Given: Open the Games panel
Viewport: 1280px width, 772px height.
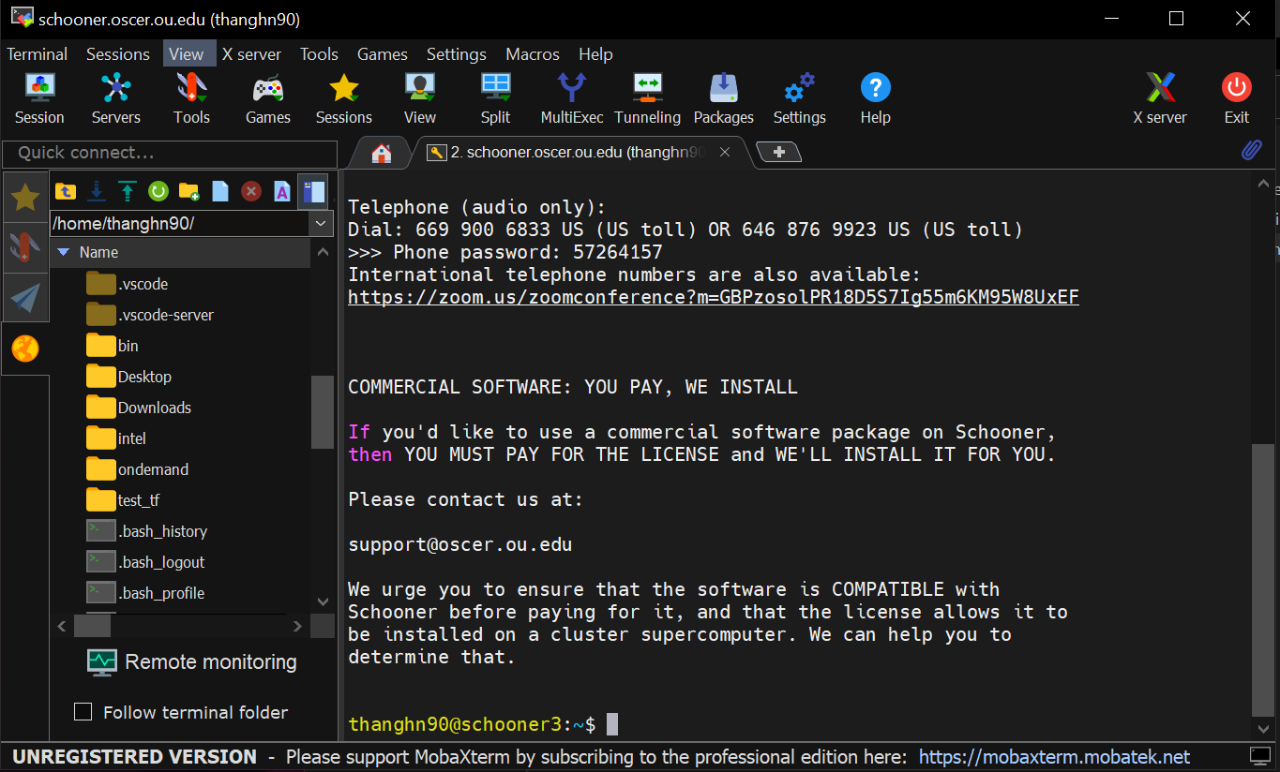Looking at the screenshot, I should (x=267, y=97).
